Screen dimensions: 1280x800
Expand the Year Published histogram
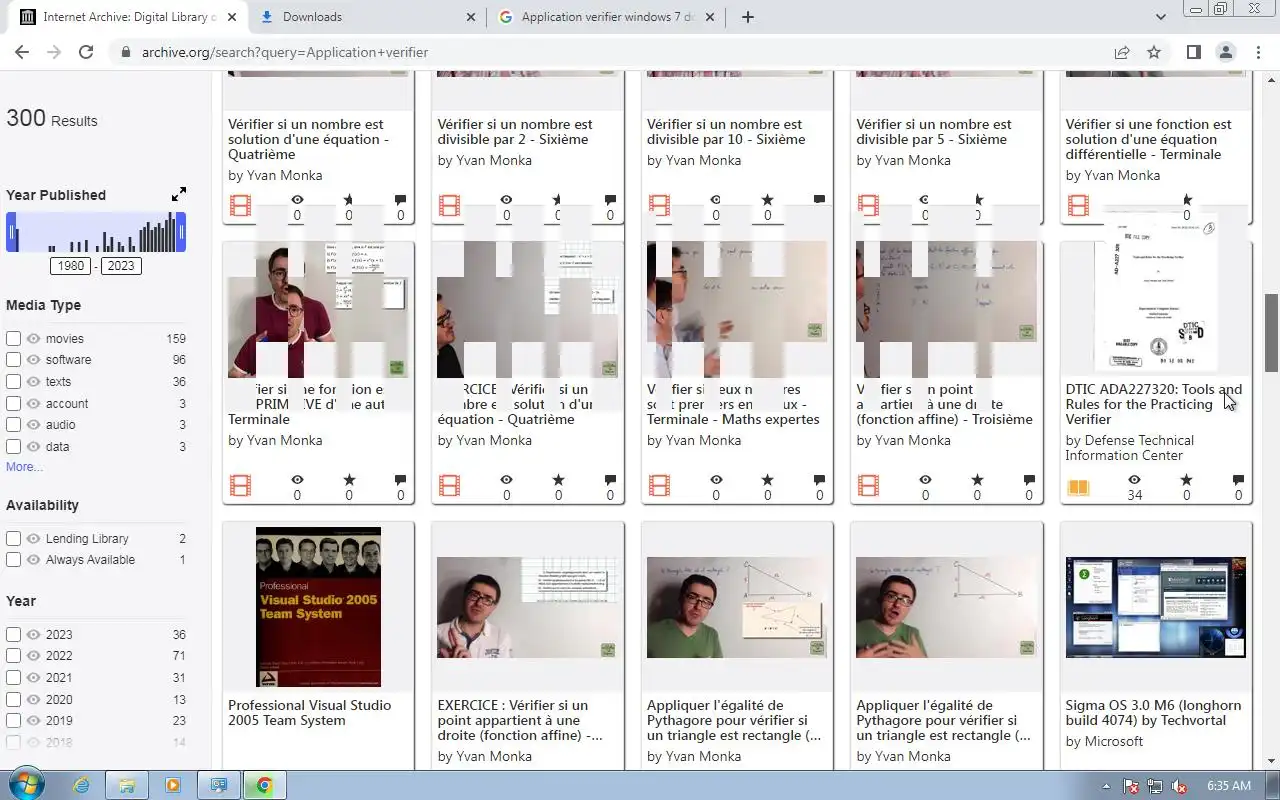178,194
